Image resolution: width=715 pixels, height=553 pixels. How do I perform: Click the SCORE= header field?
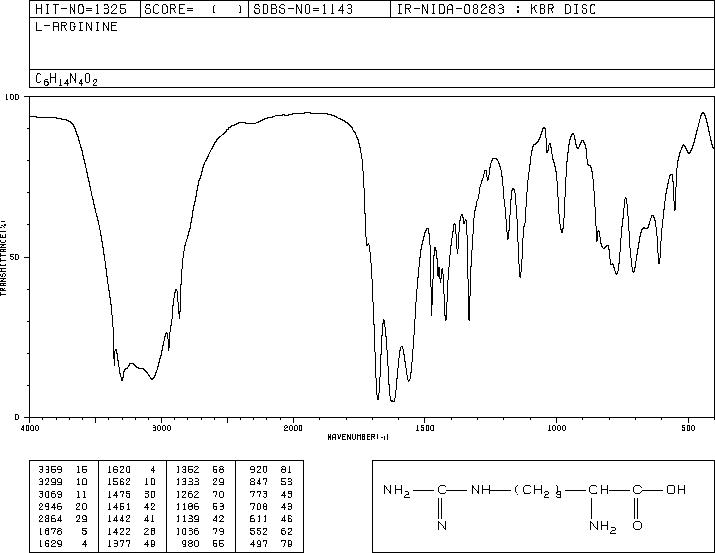pos(194,9)
